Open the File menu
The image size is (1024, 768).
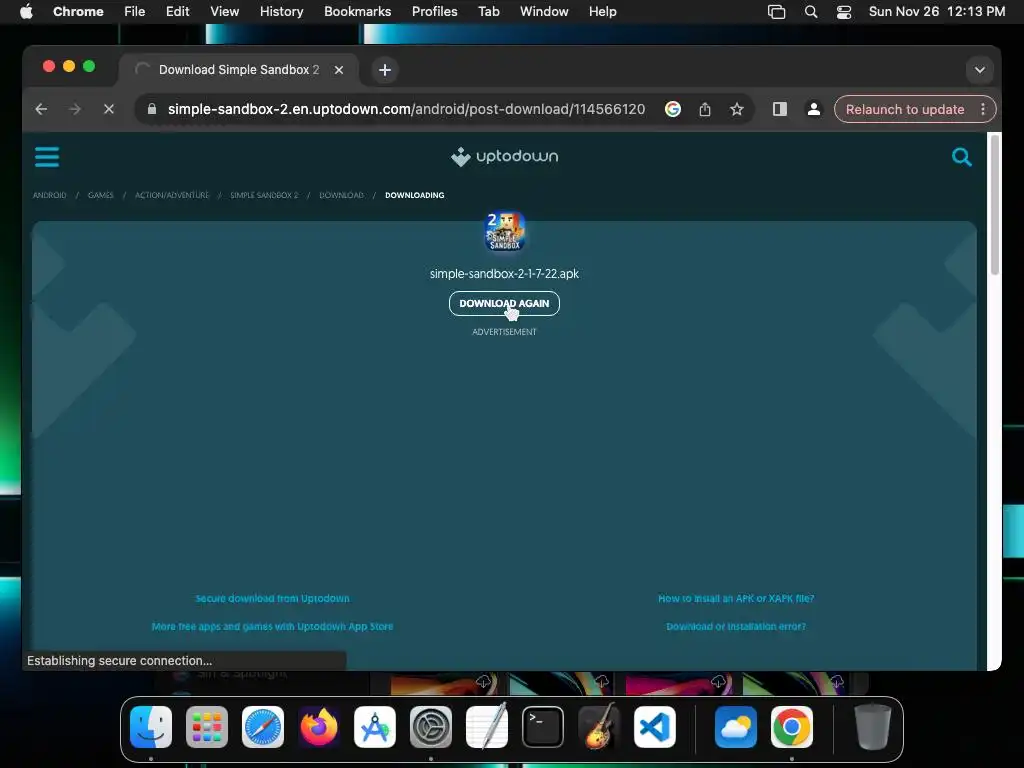(x=135, y=12)
